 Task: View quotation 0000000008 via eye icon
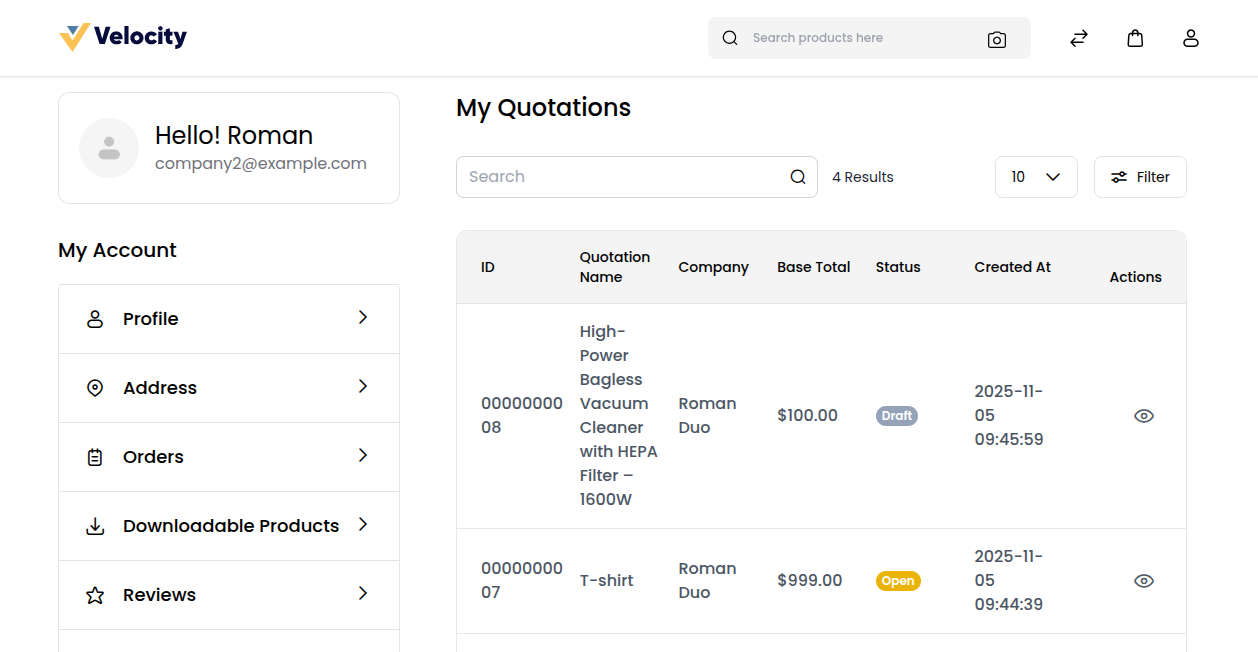click(1144, 416)
